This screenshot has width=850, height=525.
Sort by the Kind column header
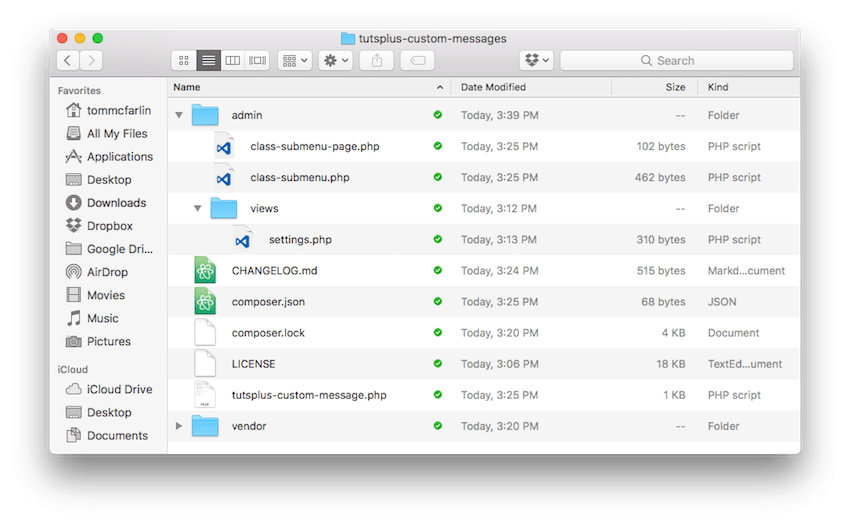pyautogui.click(x=718, y=87)
